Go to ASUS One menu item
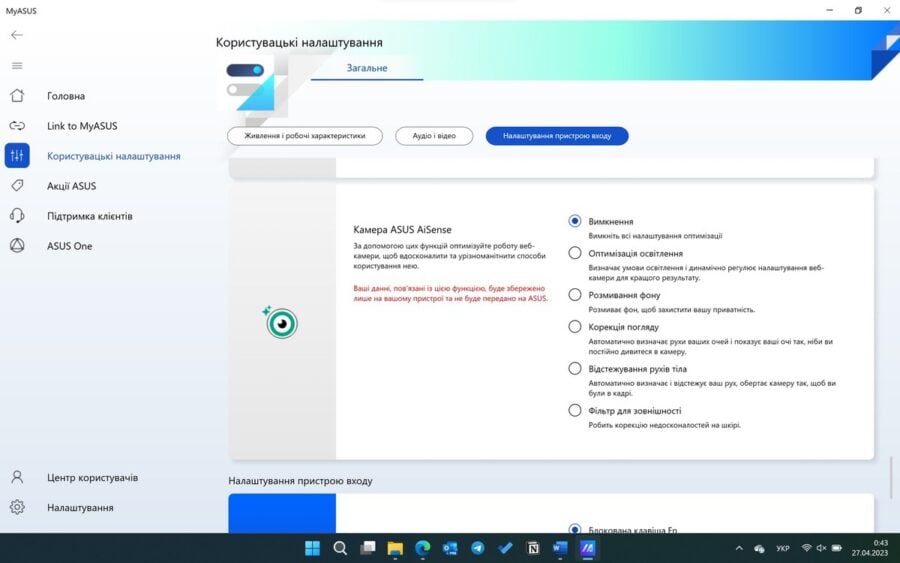The width and height of the screenshot is (900, 563). point(69,246)
